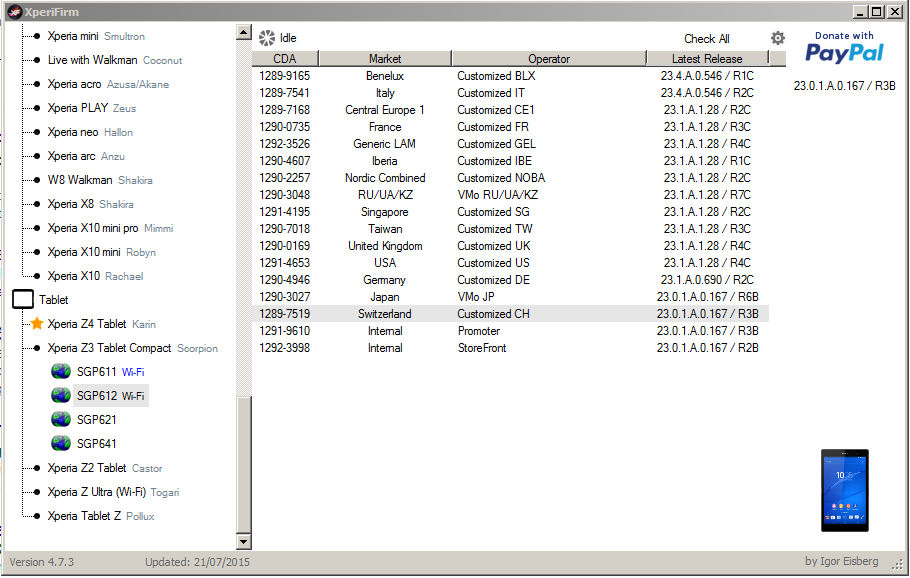The image size is (910, 578).
Task: Select Xperia X10 mini Robyn
Action: tap(102, 252)
